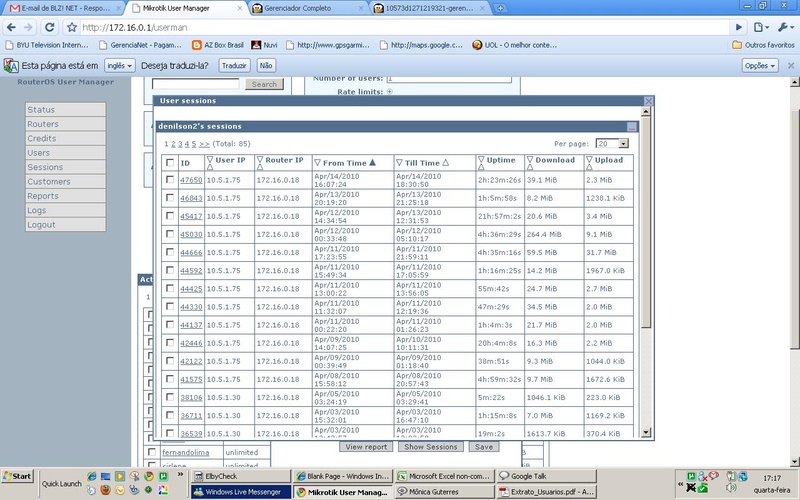Viewport: 800px width, 500px height.
Task: Switch to E-mail de BLZ! NET tab
Action: [64, 8]
